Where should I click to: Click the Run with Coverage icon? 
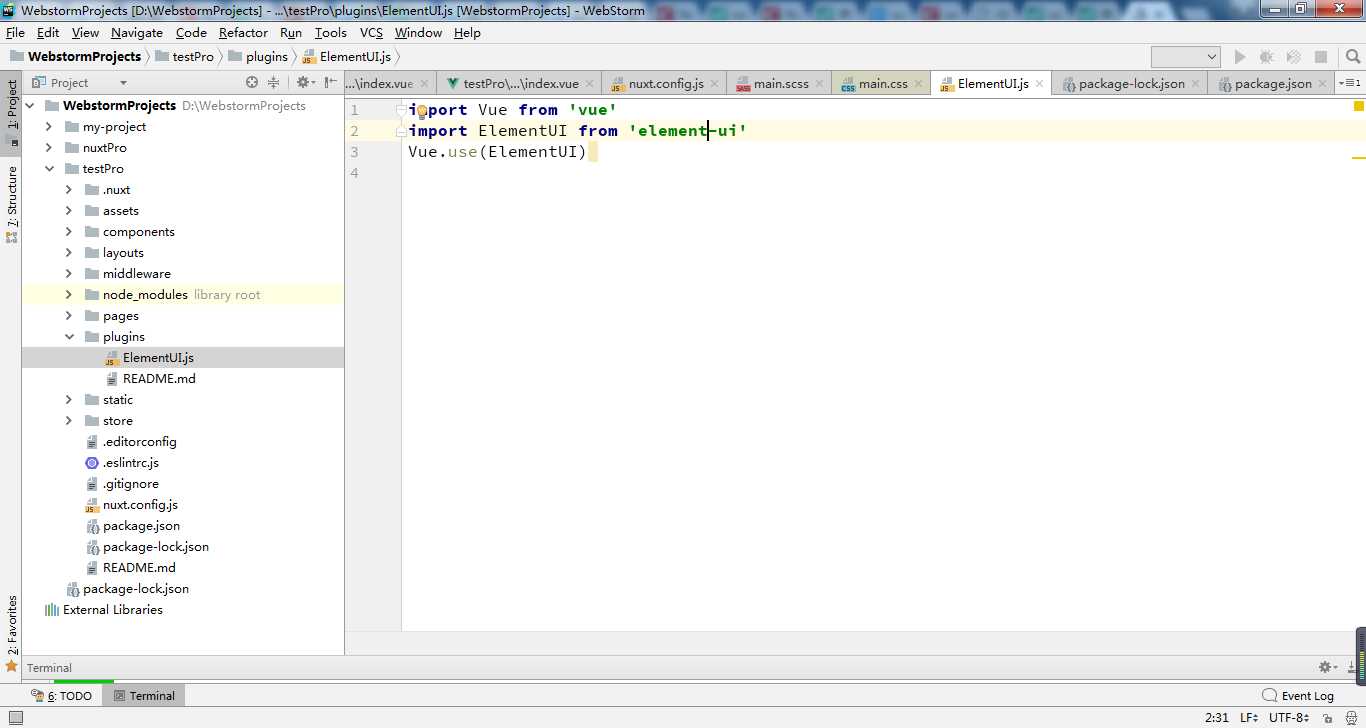(x=1293, y=57)
